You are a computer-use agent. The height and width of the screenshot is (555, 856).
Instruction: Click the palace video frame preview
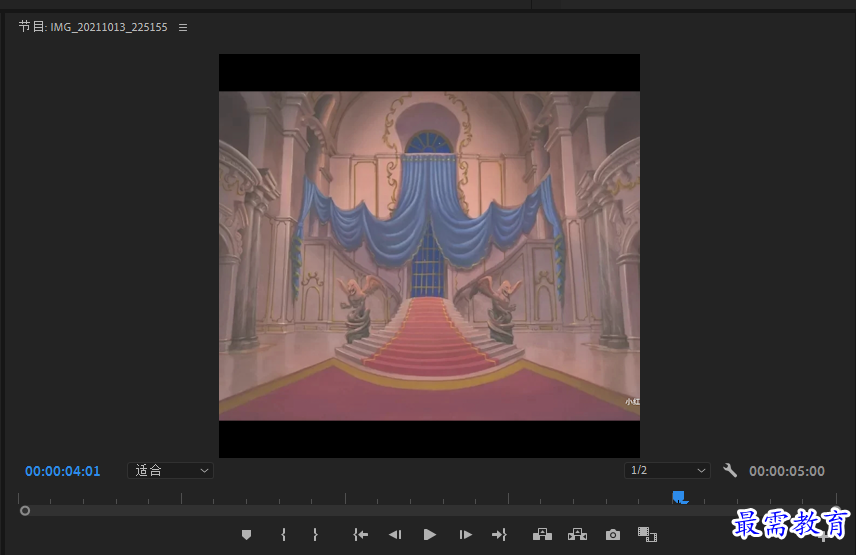429,255
